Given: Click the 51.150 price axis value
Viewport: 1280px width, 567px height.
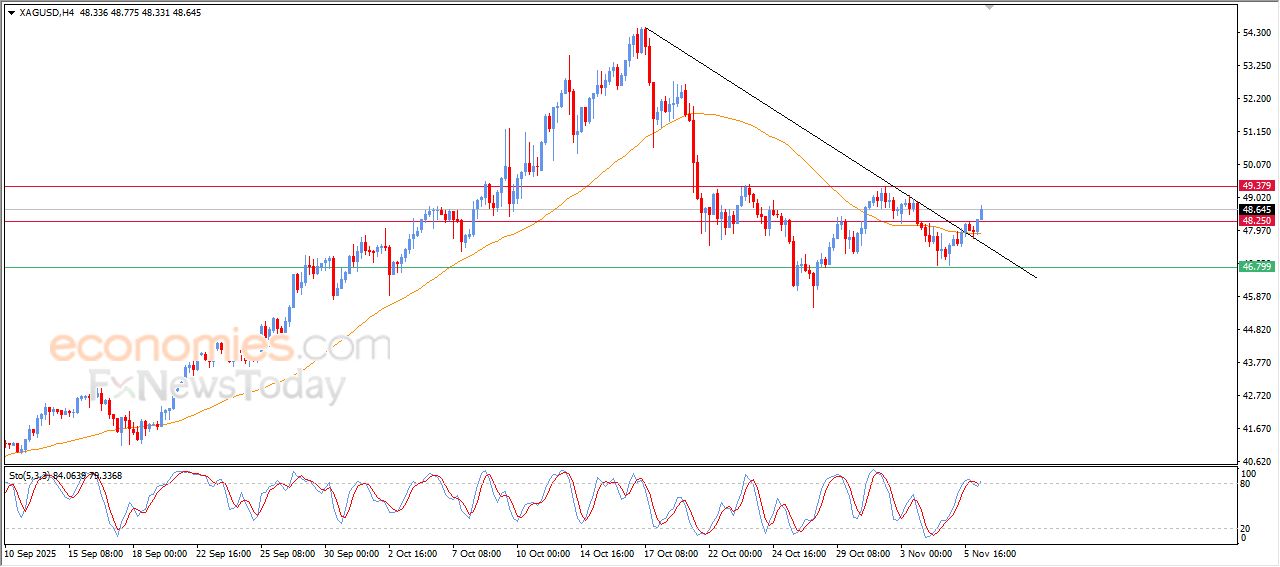Looking at the screenshot, I should [1257, 132].
